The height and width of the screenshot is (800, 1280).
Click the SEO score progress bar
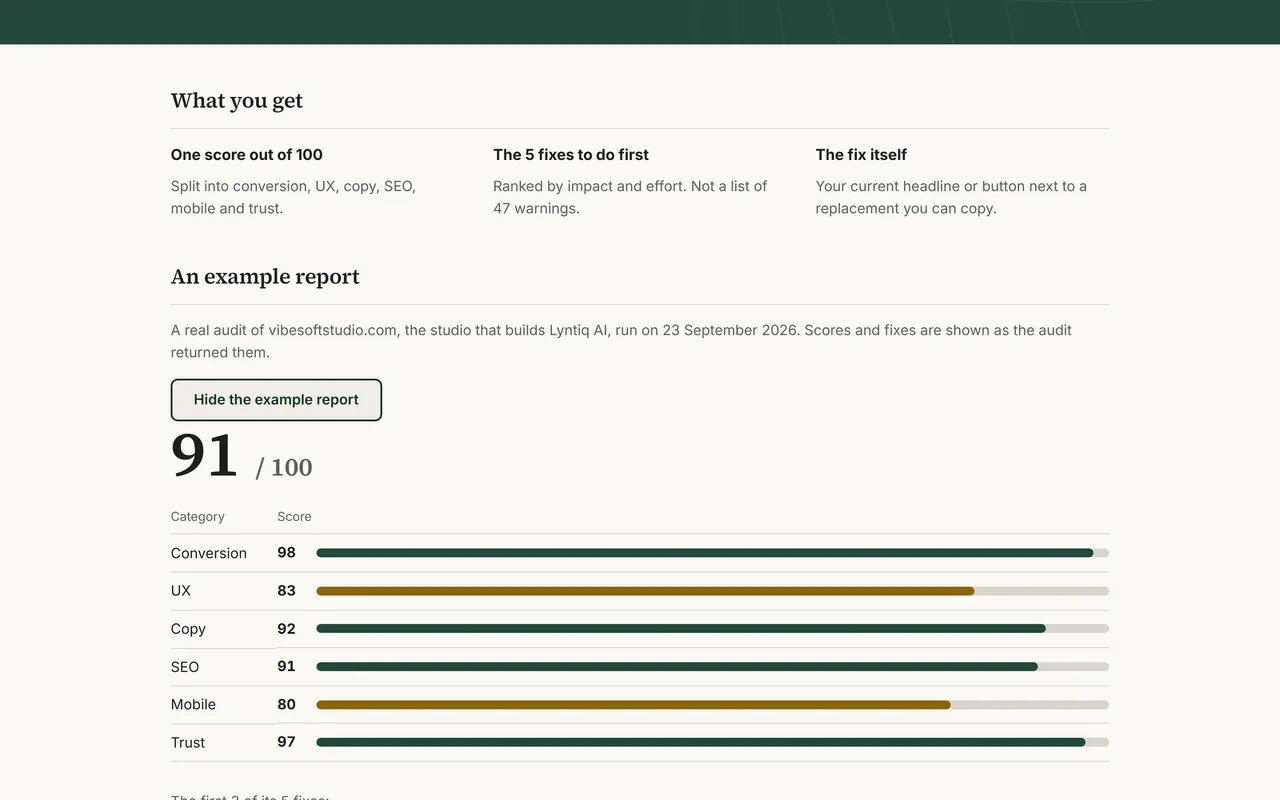pos(712,667)
